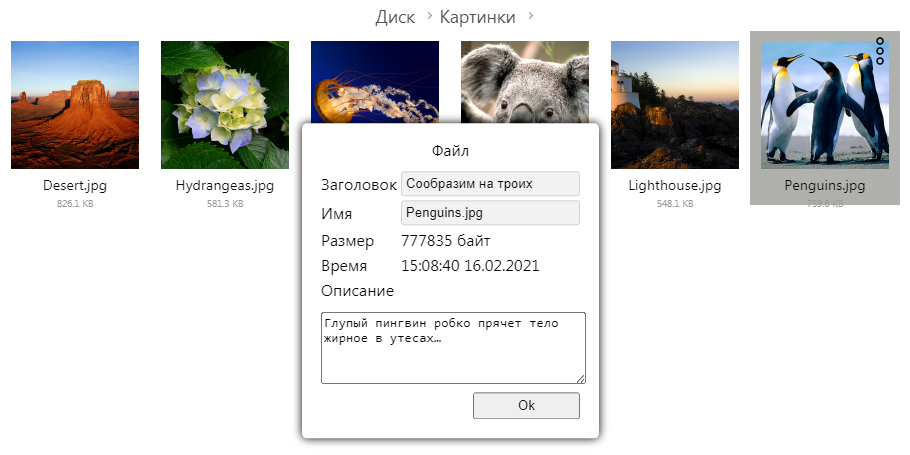The width and height of the screenshot is (910, 455).
Task: Select the Penguins.jpg file name label
Action: (825, 186)
